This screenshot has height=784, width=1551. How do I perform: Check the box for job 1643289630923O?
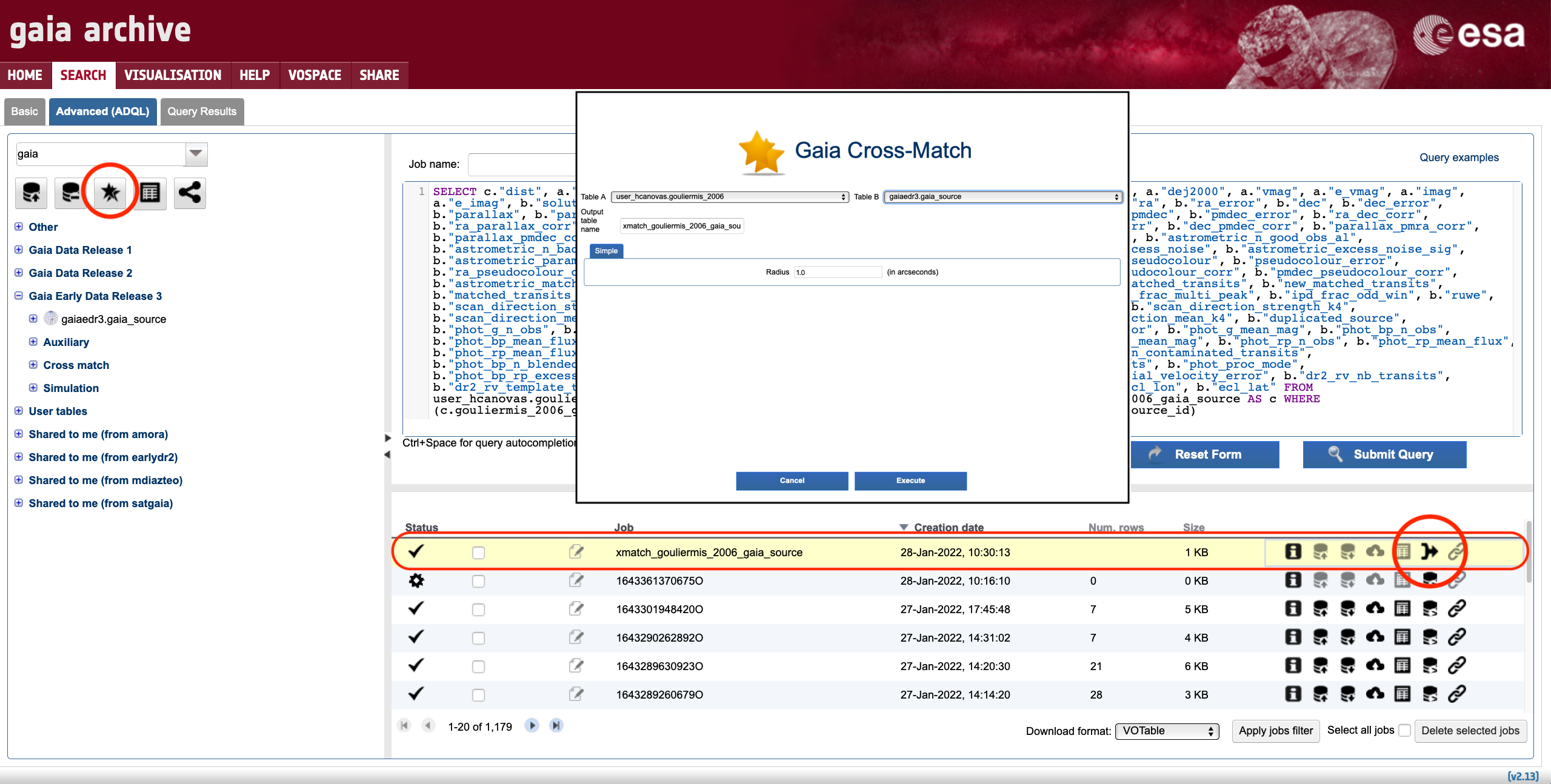point(478,666)
